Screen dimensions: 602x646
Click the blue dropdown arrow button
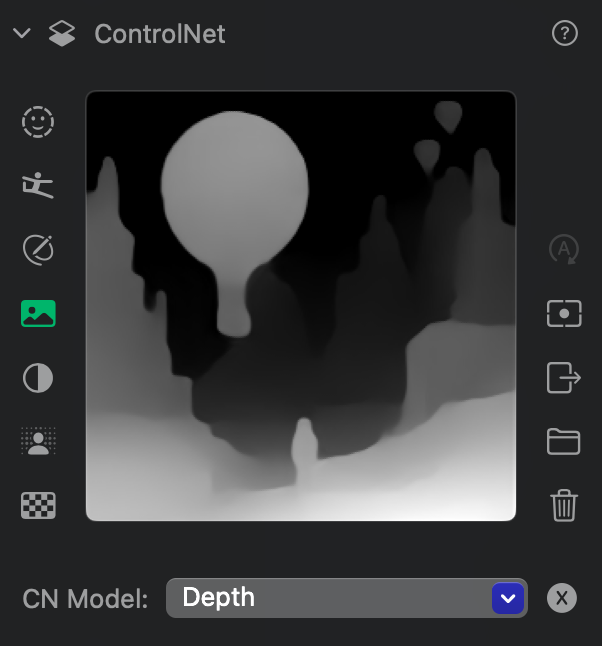[x=508, y=598]
